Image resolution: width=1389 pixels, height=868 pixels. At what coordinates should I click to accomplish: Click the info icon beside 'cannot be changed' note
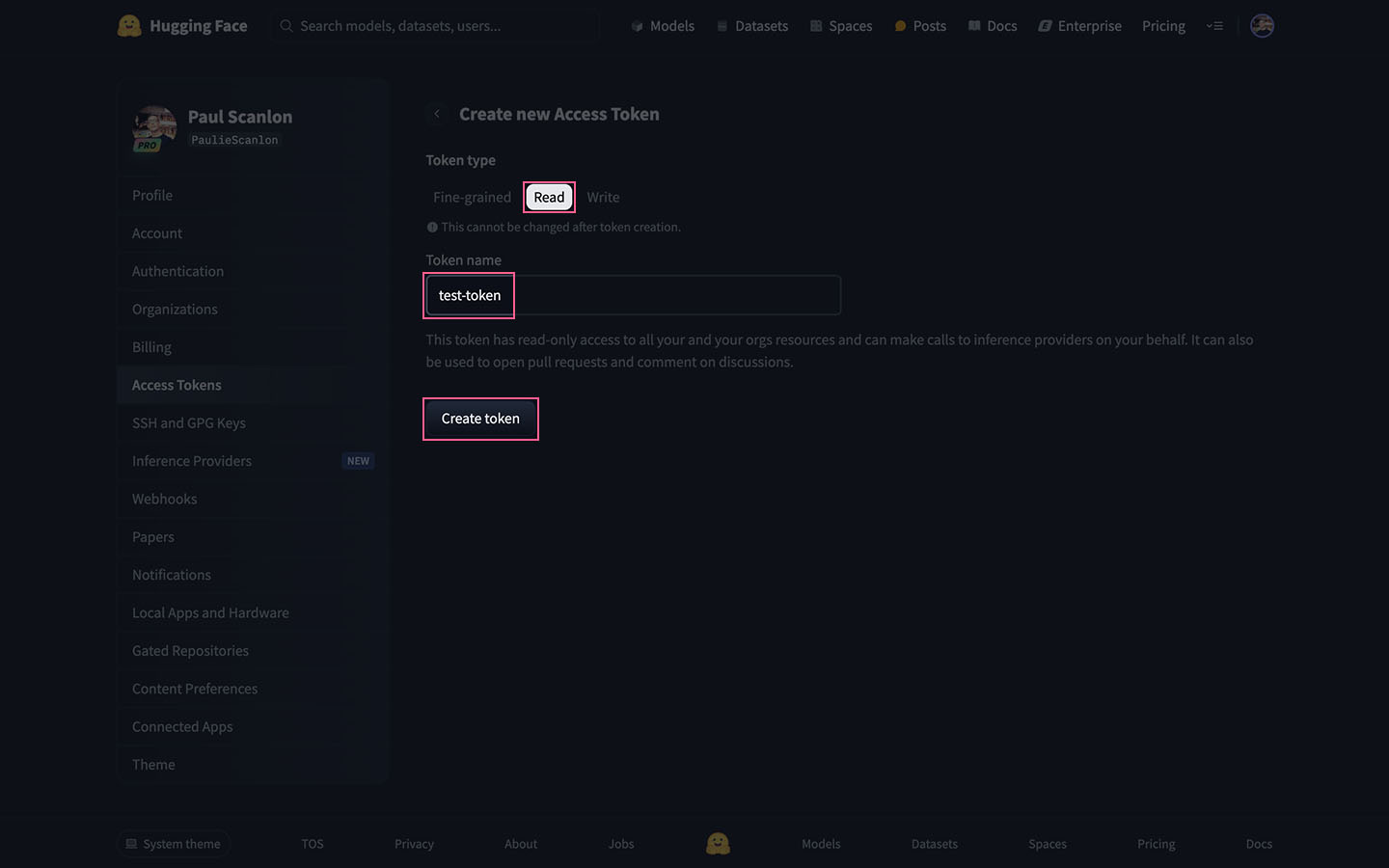(432, 228)
